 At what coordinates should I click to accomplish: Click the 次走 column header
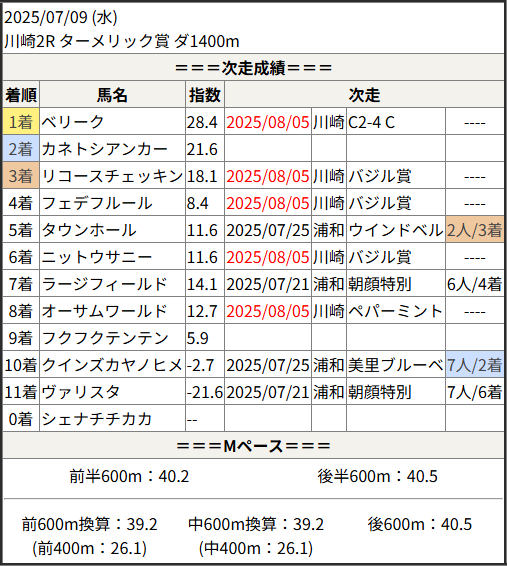[x=364, y=95]
